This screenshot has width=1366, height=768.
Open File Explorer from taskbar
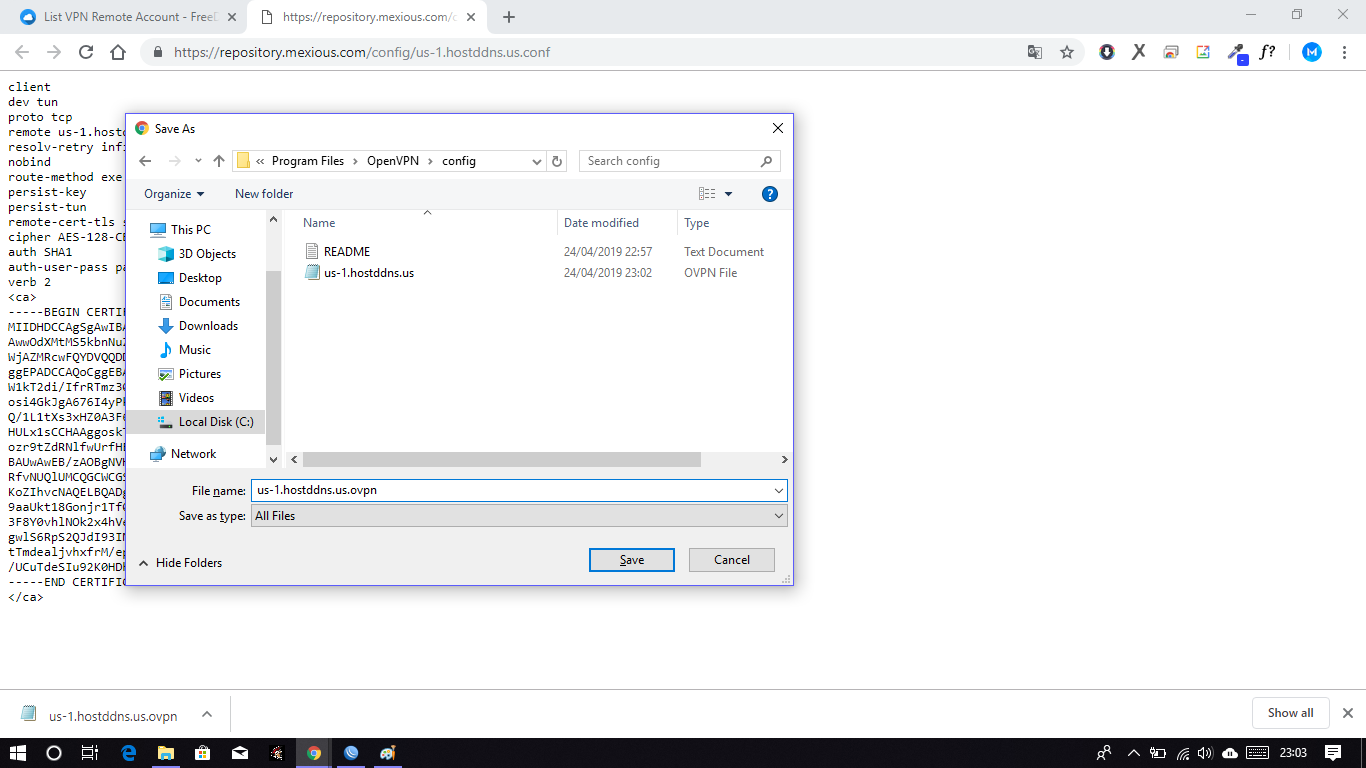[x=166, y=753]
